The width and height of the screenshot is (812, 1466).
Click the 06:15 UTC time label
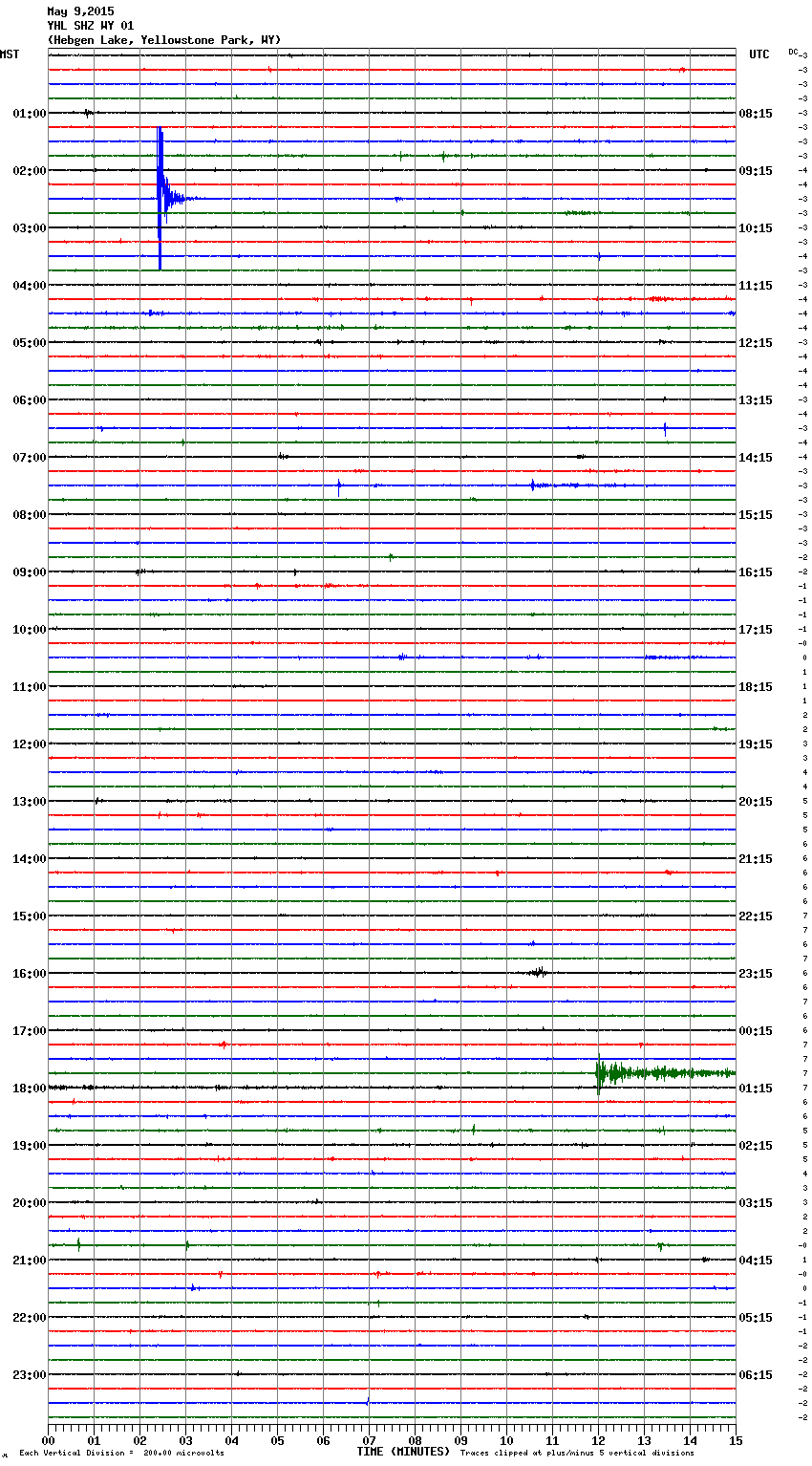click(x=756, y=1375)
